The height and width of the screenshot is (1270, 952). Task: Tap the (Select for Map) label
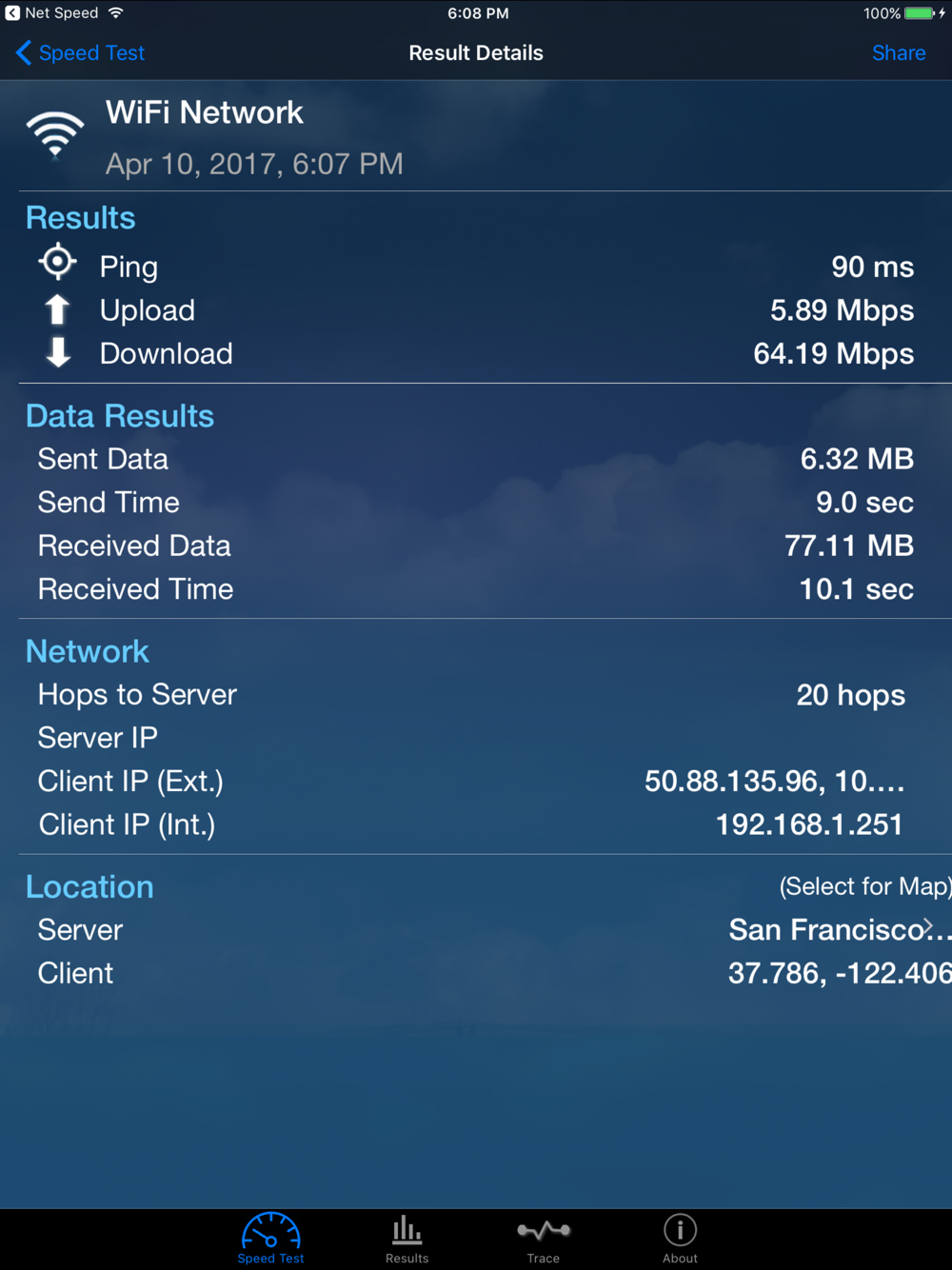pos(864,886)
